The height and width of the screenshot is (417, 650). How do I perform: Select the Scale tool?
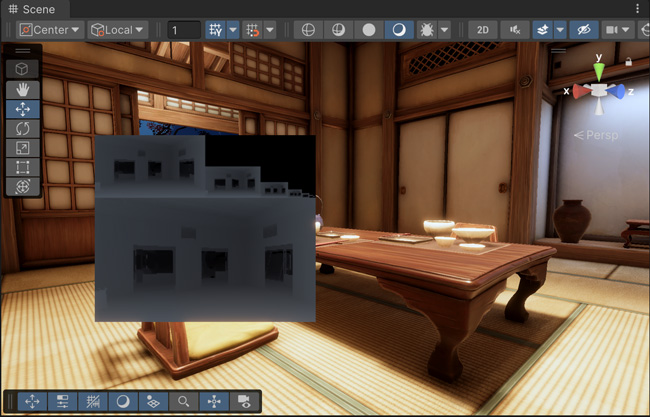23,148
